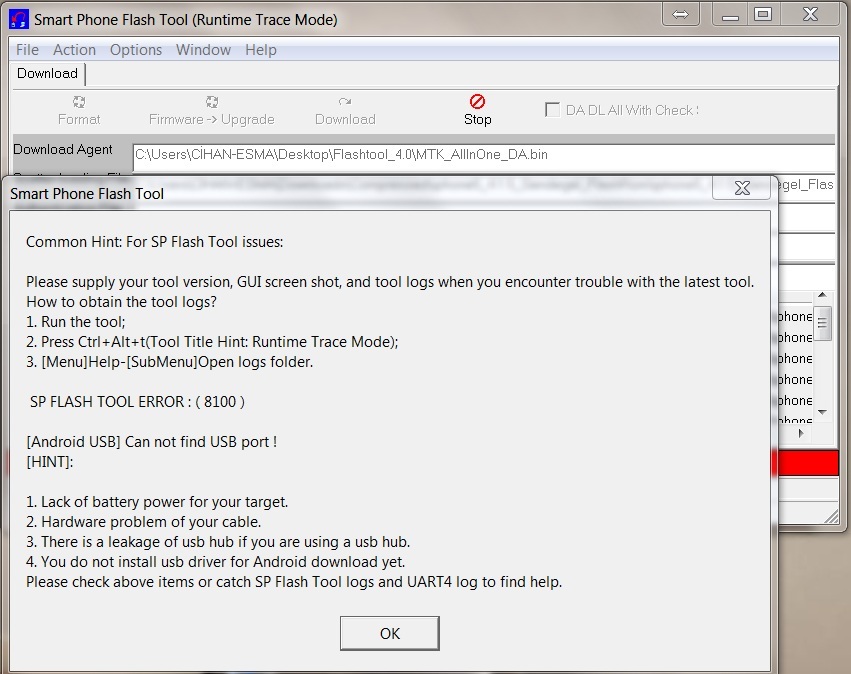Viewport: 851px width, 674px height.
Task: Open the Action menu
Action: point(75,50)
